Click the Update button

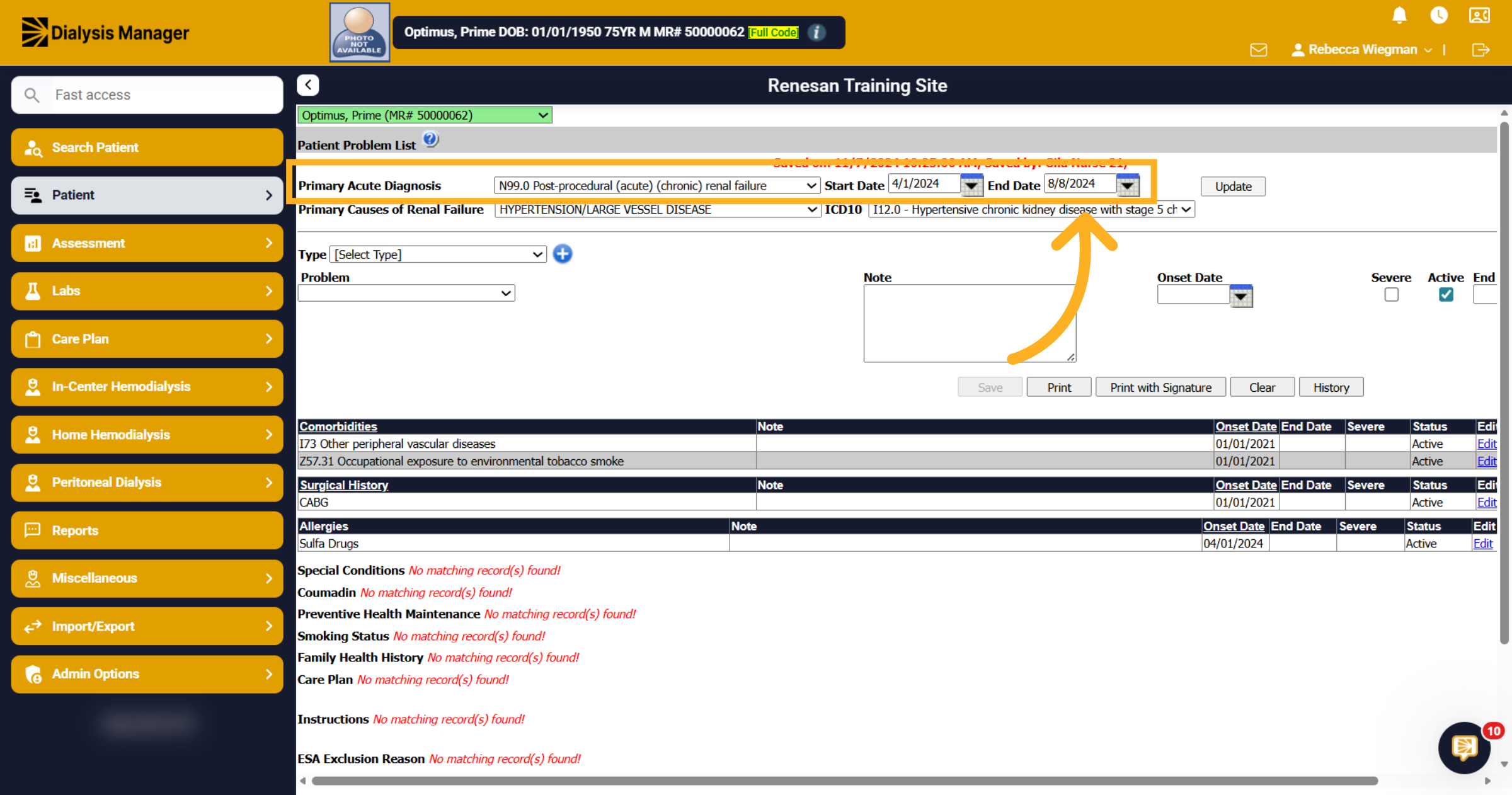coord(1233,186)
